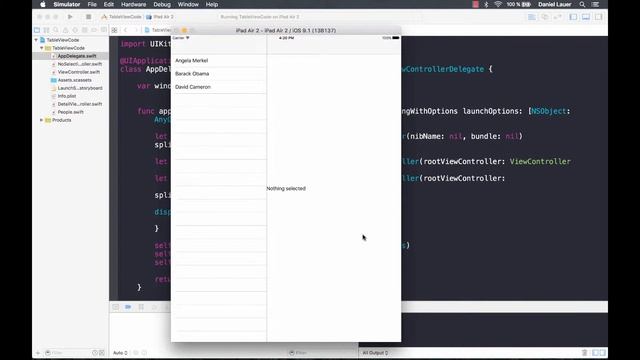This screenshot has width=640, height=360.
Task: Toggle breakpoints in the debug bar
Action: [128, 307]
